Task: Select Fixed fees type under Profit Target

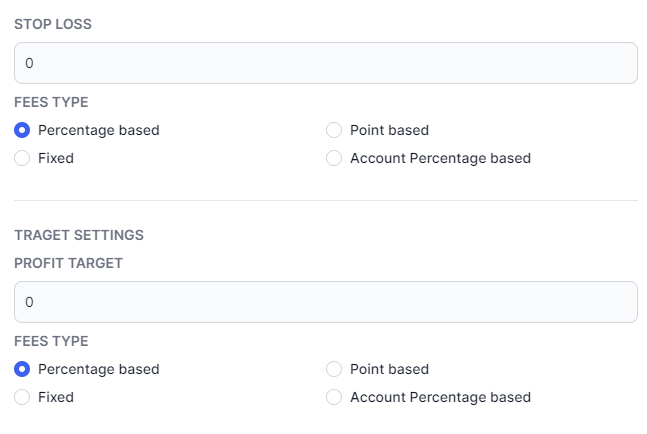Action: [22, 397]
